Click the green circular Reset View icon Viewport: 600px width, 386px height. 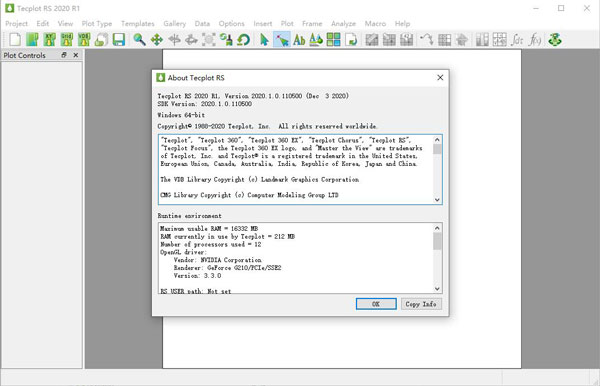pos(243,39)
